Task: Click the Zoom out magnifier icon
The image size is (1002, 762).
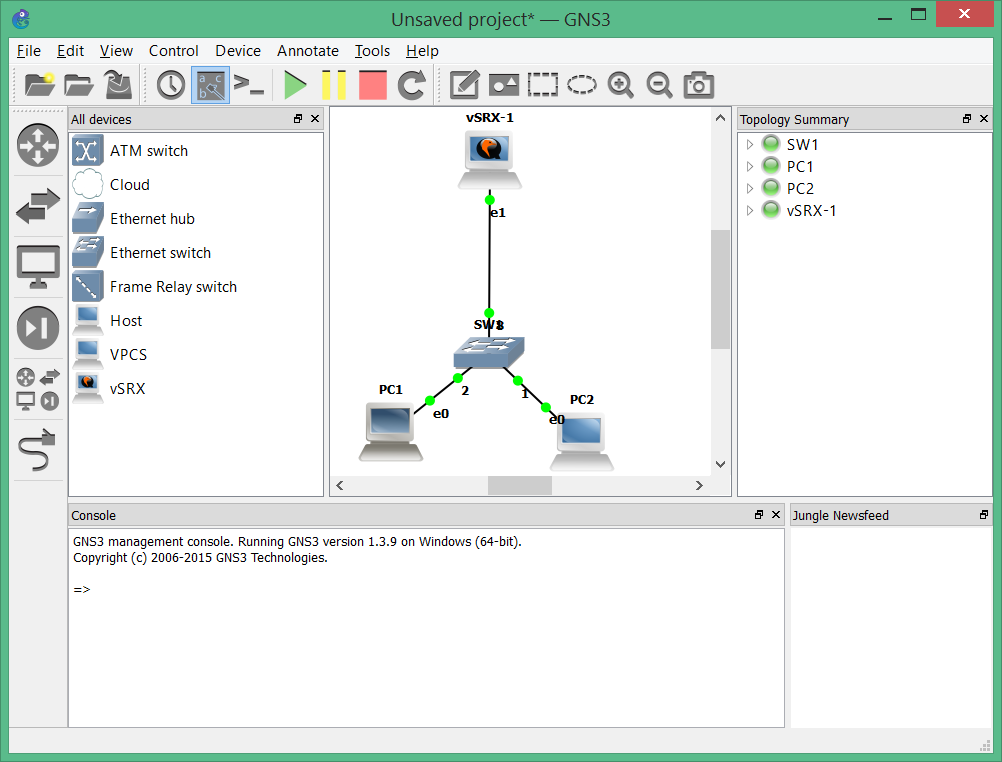Action: pos(659,84)
